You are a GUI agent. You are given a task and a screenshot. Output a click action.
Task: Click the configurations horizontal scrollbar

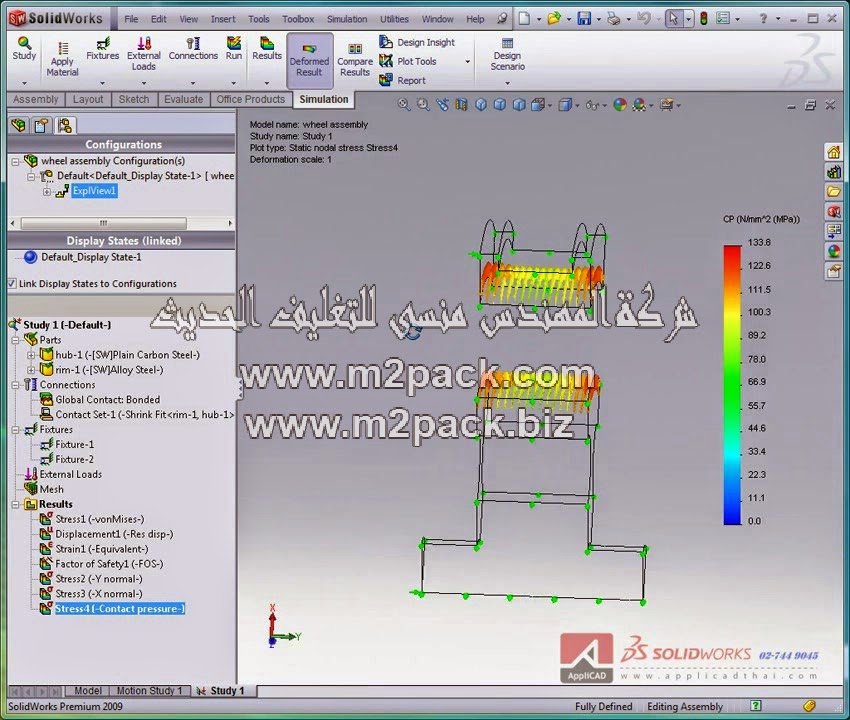pos(103,223)
